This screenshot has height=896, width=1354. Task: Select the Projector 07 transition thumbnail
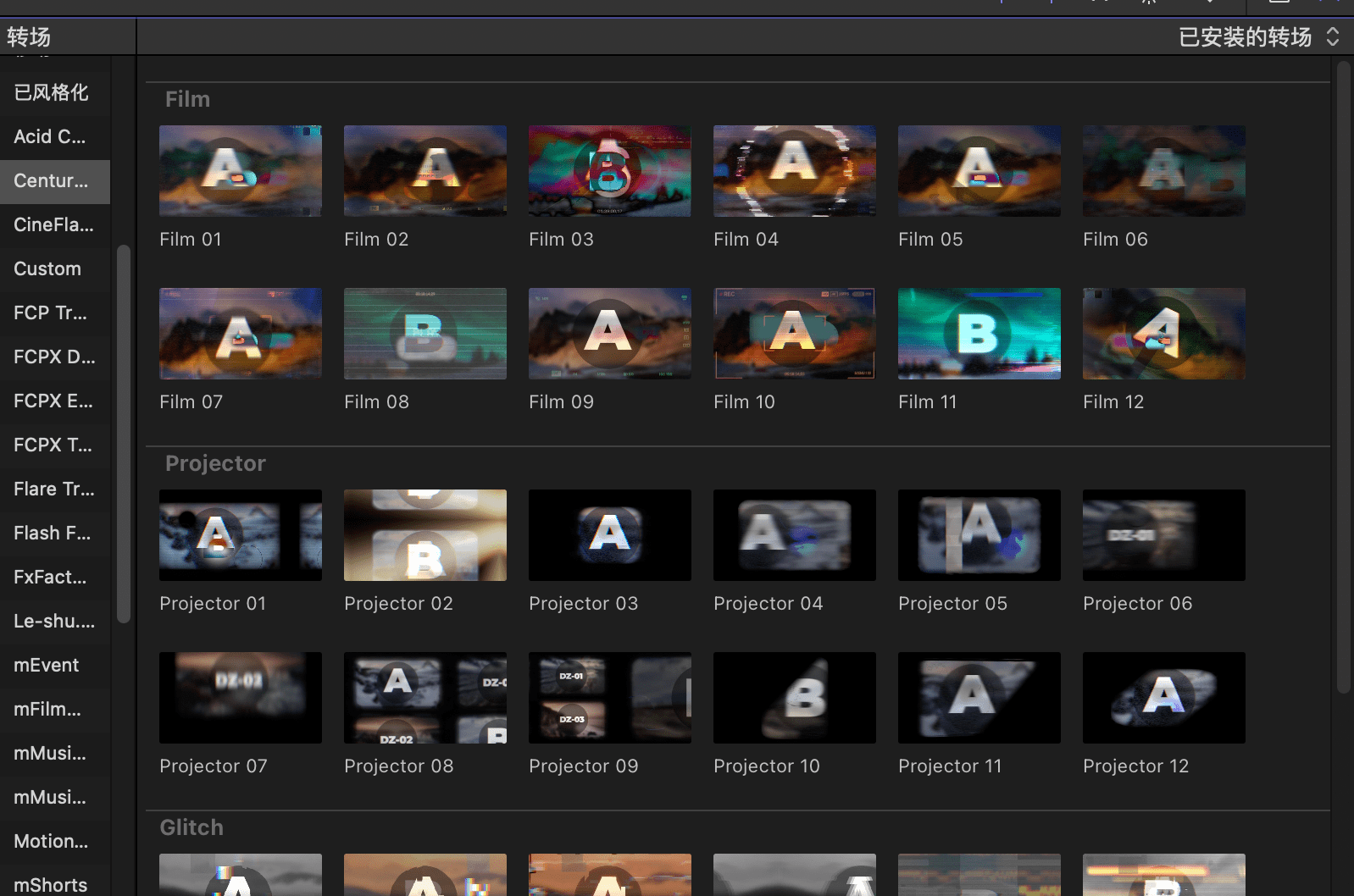click(x=241, y=698)
